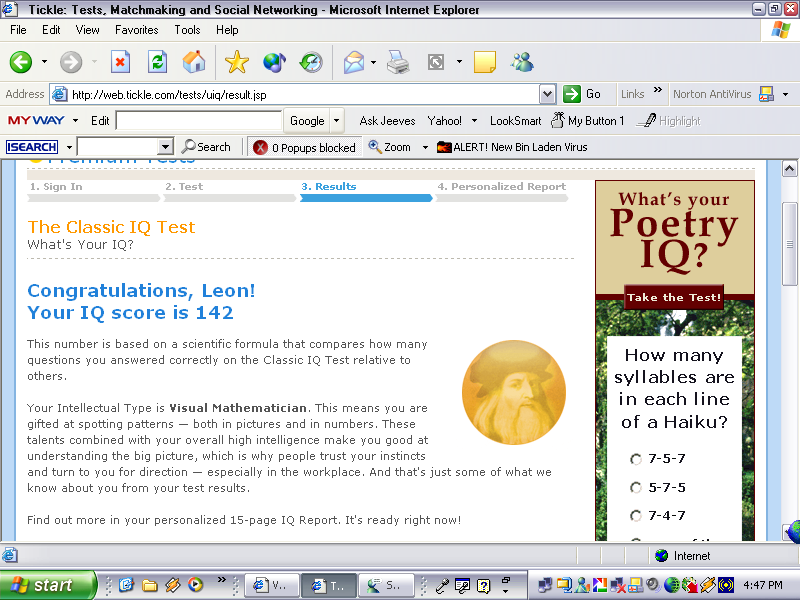Print the page with the printer icon
The image size is (800, 600).
(x=398, y=62)
